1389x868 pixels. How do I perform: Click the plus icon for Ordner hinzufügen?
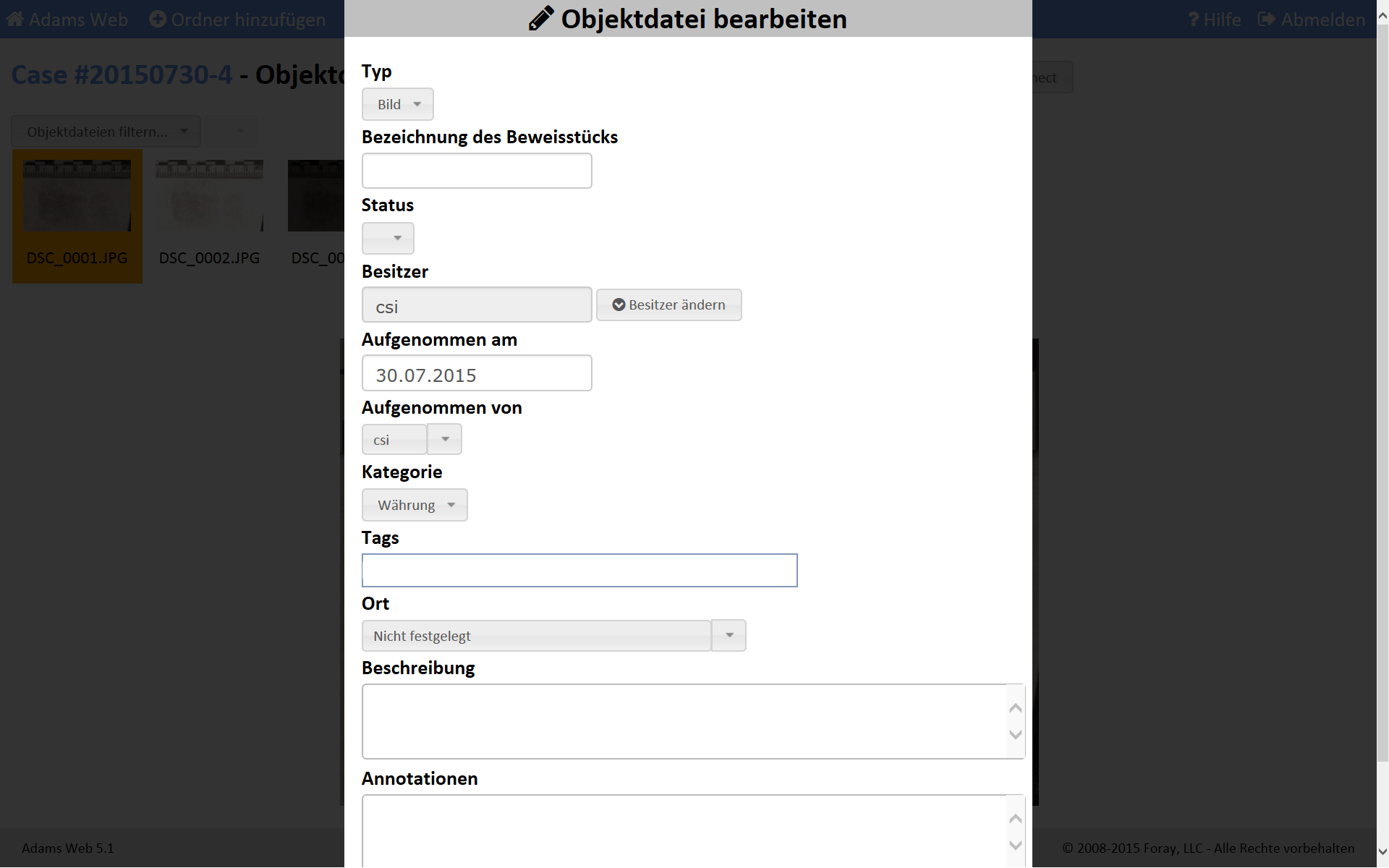click(158, 20)
